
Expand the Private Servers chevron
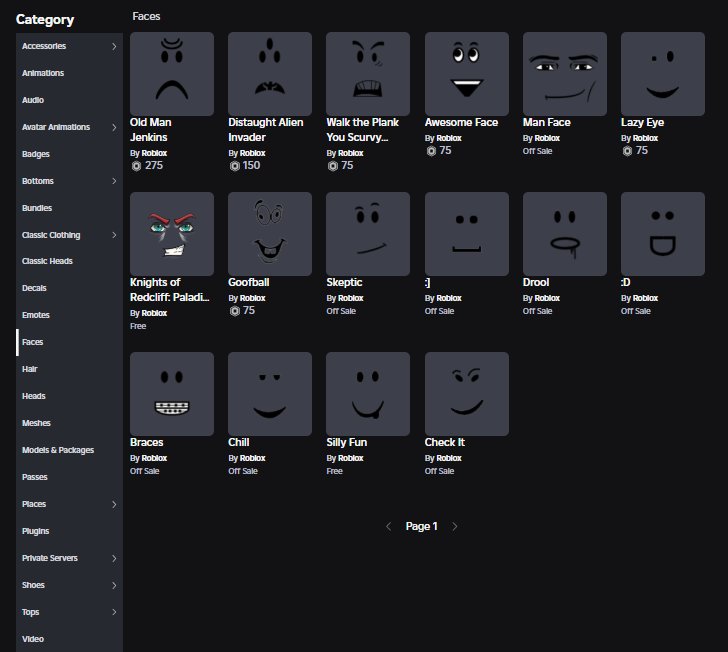(x=114, y=558)
